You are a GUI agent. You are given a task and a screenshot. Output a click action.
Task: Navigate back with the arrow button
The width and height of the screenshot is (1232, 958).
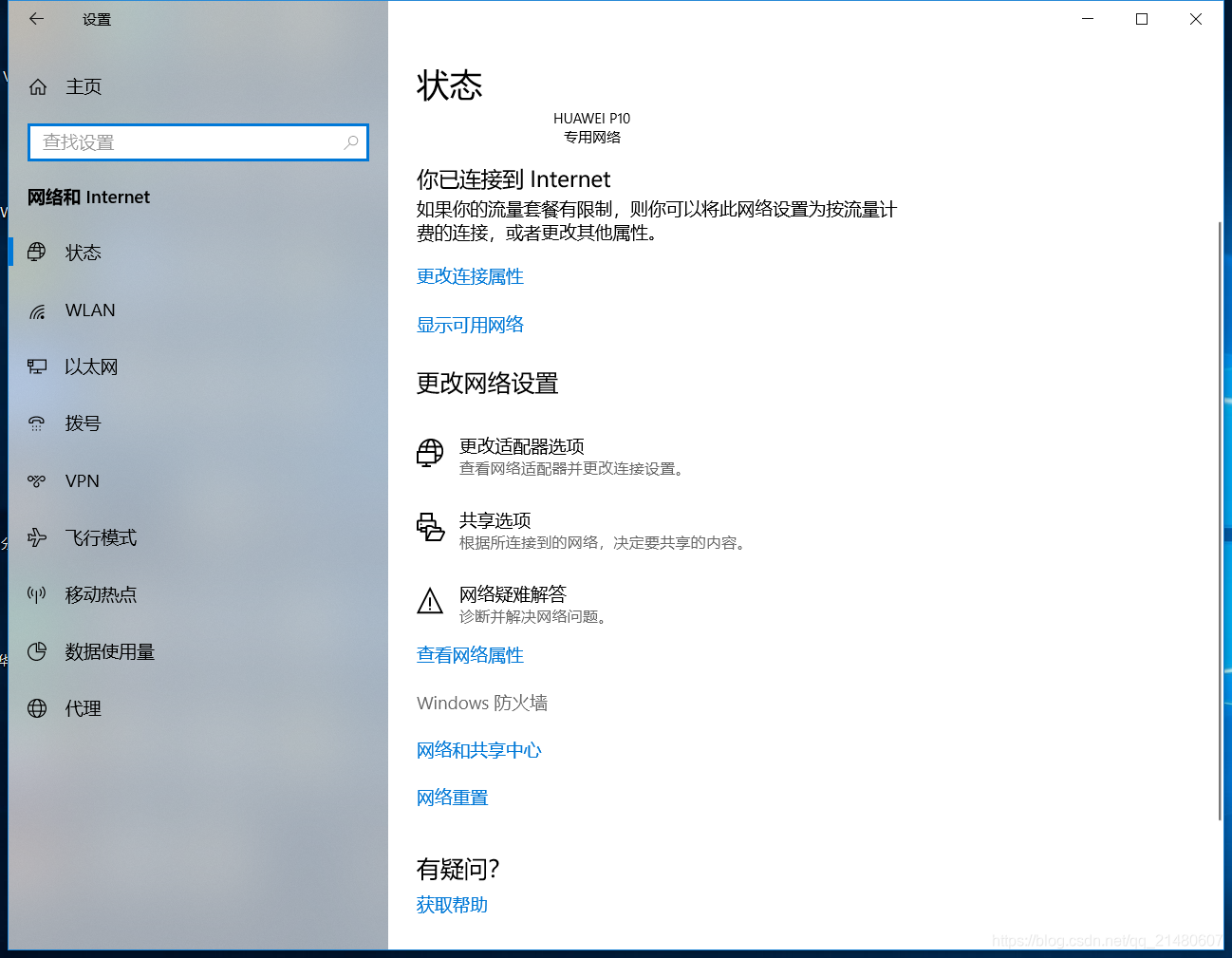36,18
